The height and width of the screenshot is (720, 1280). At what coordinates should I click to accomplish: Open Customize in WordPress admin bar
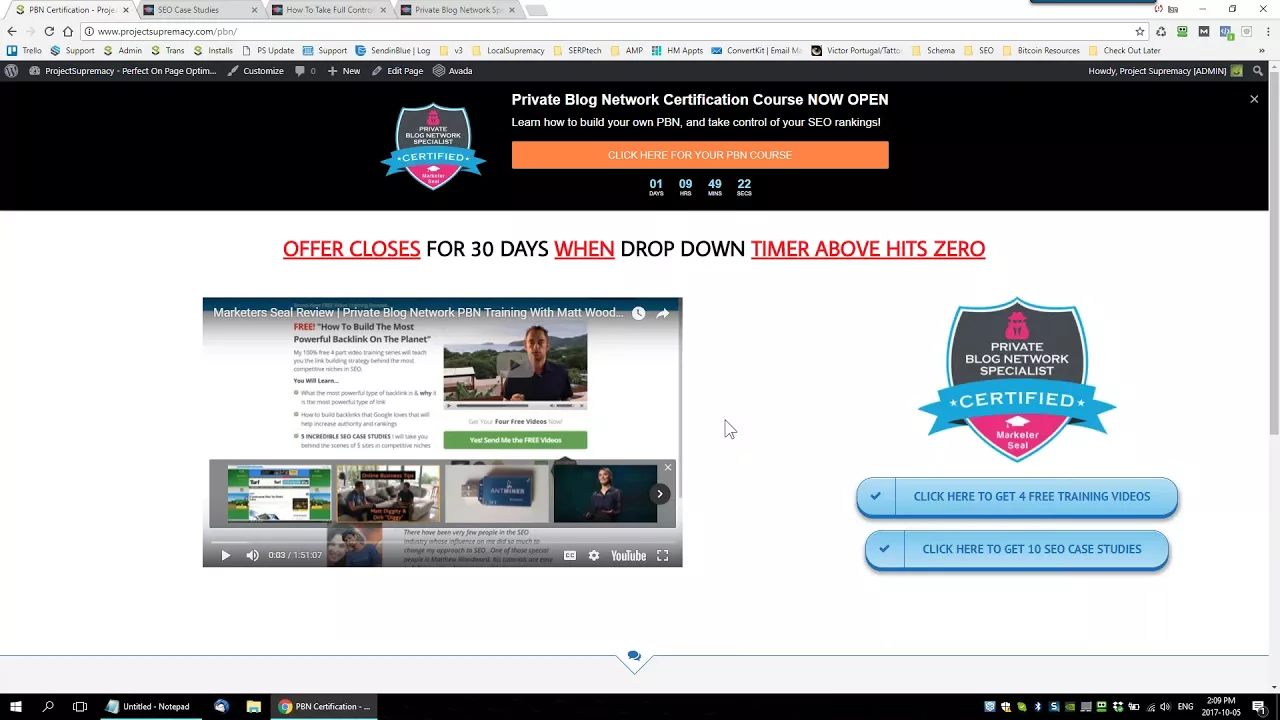click(255, 71)
